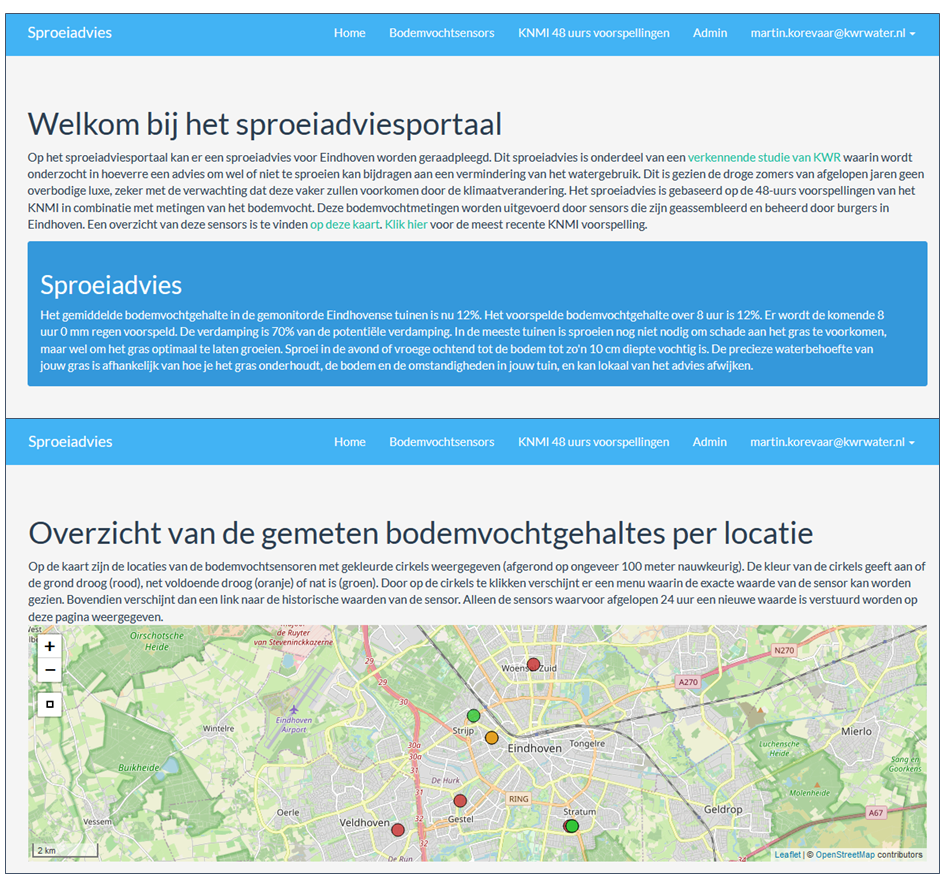Click the '2 km' map scale bar
The image size is (944, 877).
click(x=64, y=850)
